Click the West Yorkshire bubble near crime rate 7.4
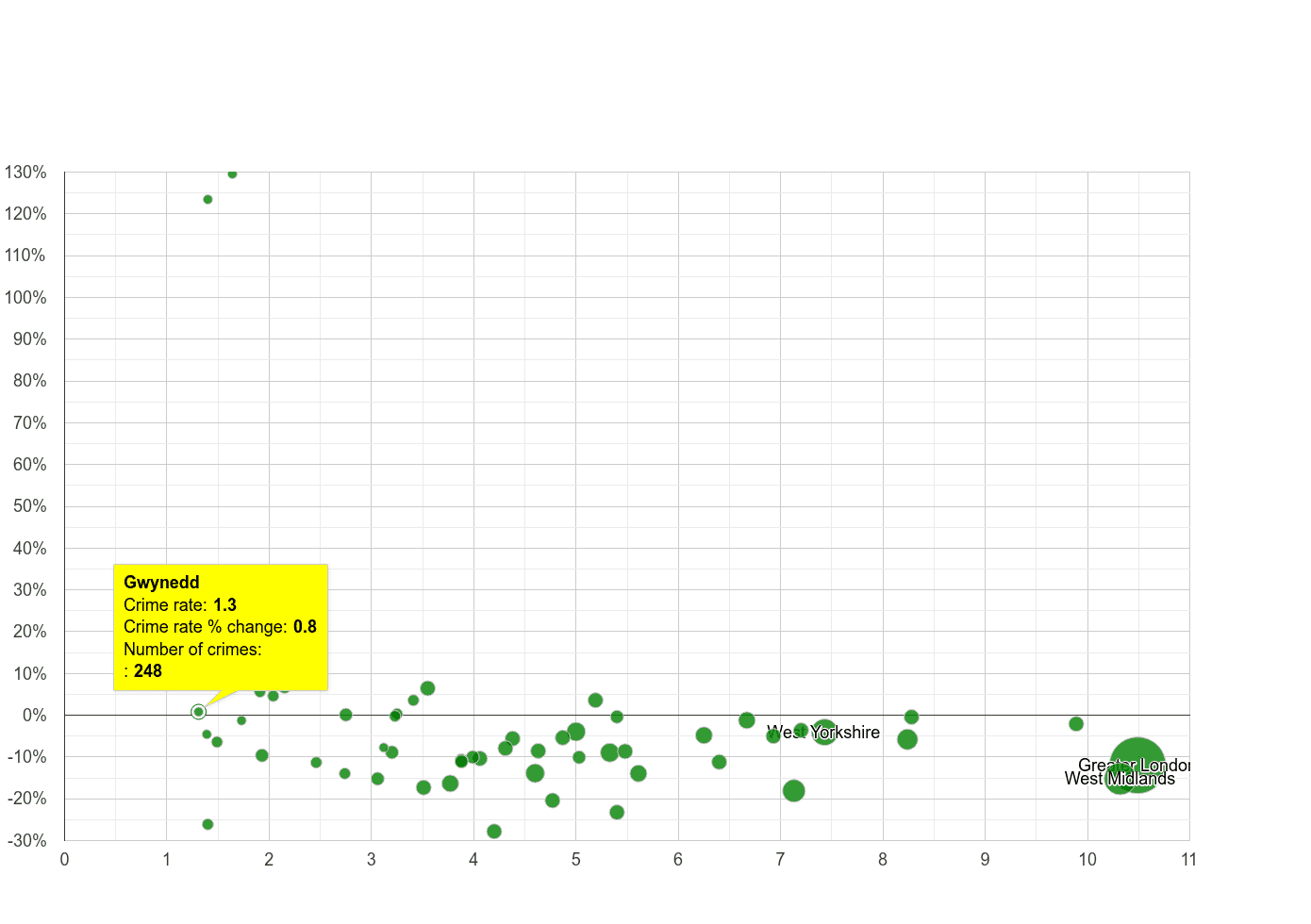This screenshot has width=1311, height=924. pos(824,732)
